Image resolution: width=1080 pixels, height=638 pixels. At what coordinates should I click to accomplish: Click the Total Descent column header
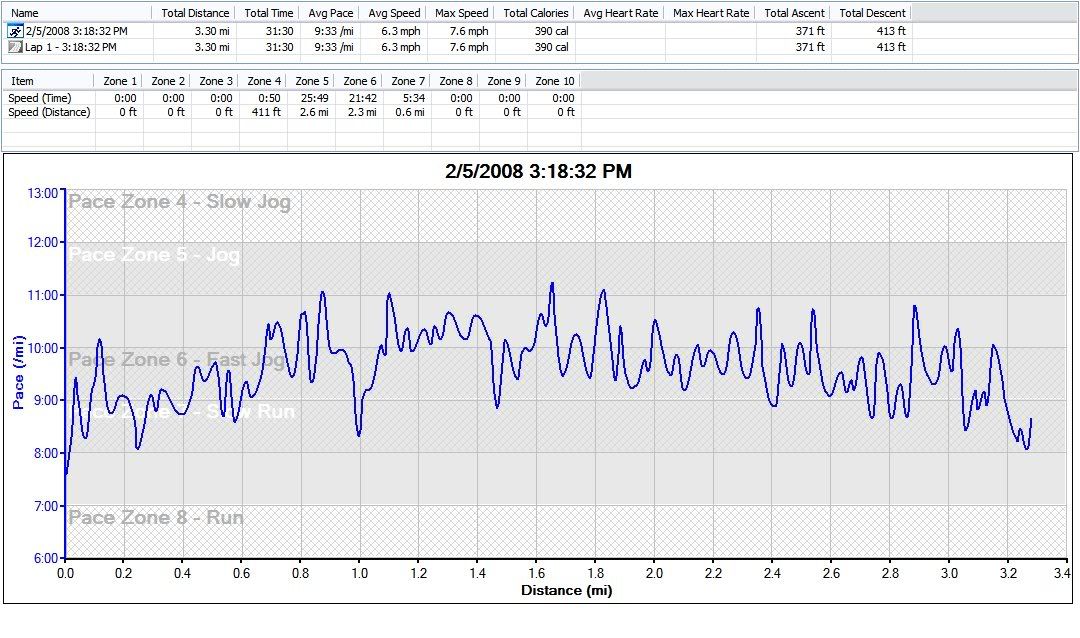tap(872, 13)
